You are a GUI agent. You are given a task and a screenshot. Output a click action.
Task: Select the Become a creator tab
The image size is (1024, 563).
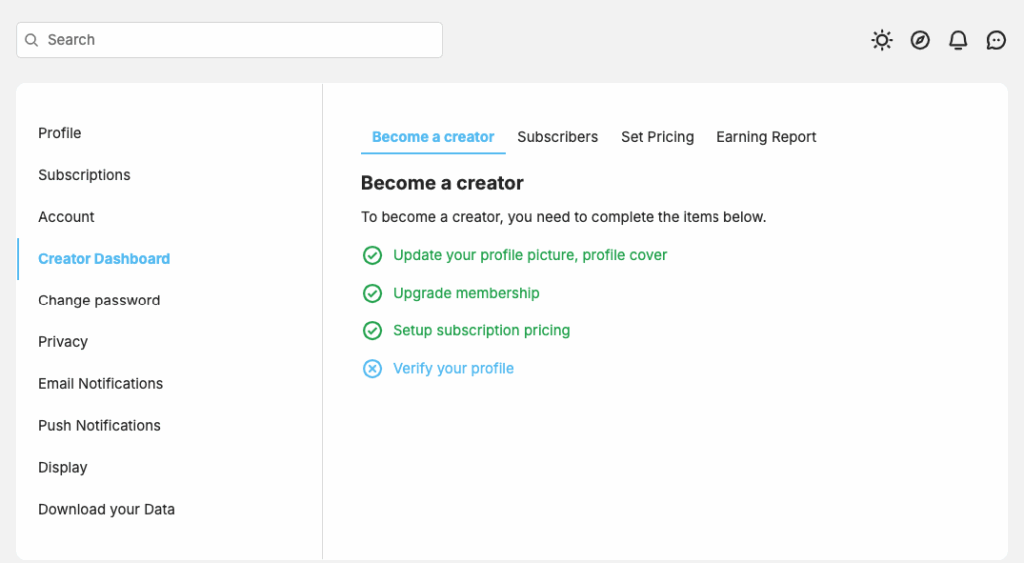433,137
